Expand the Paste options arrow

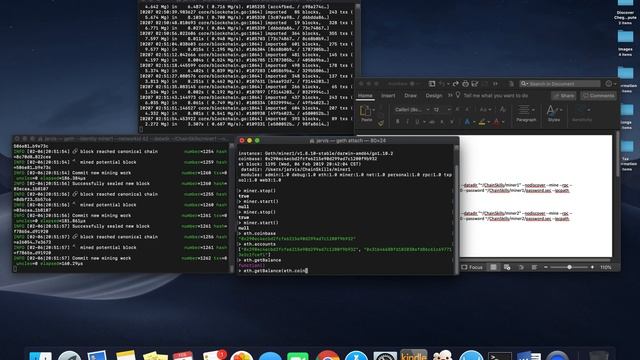pyautogui.click(x=373, y=109)
